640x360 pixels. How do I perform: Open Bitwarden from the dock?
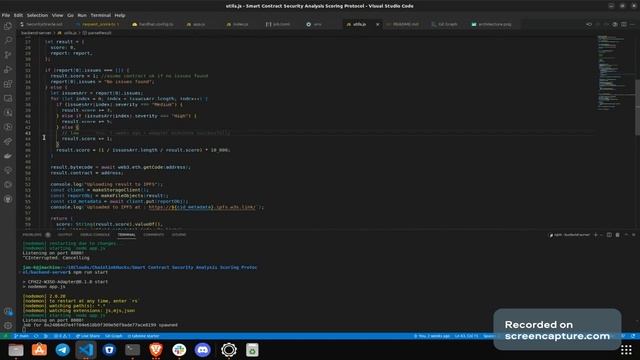109,350
